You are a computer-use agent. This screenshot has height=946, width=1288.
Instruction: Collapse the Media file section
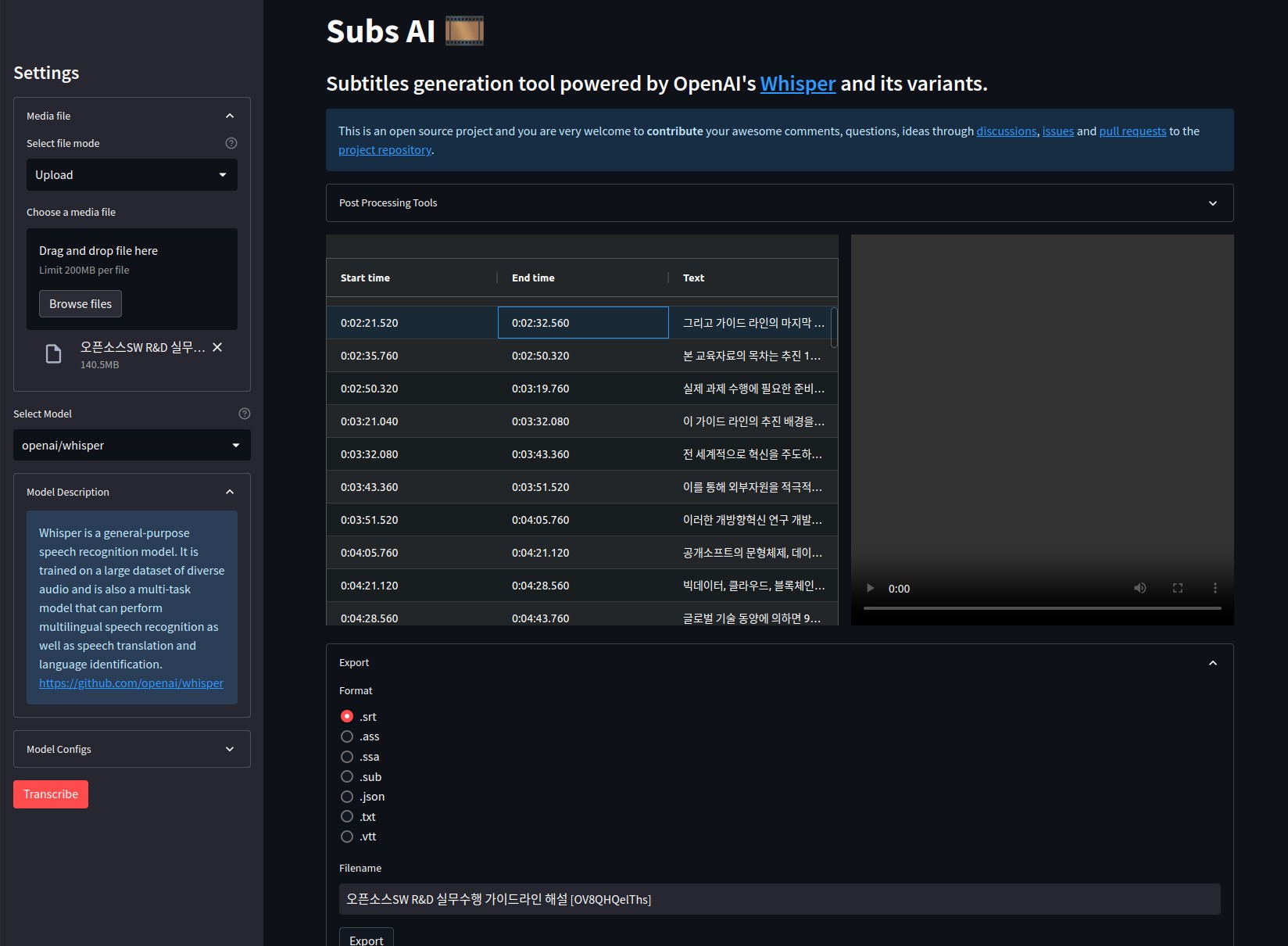point(131,116)
